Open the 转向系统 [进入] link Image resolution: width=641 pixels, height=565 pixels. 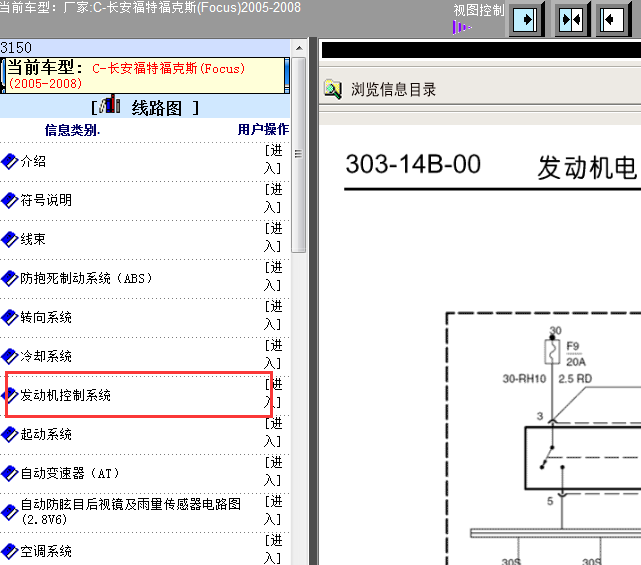[x=273, y=315]
